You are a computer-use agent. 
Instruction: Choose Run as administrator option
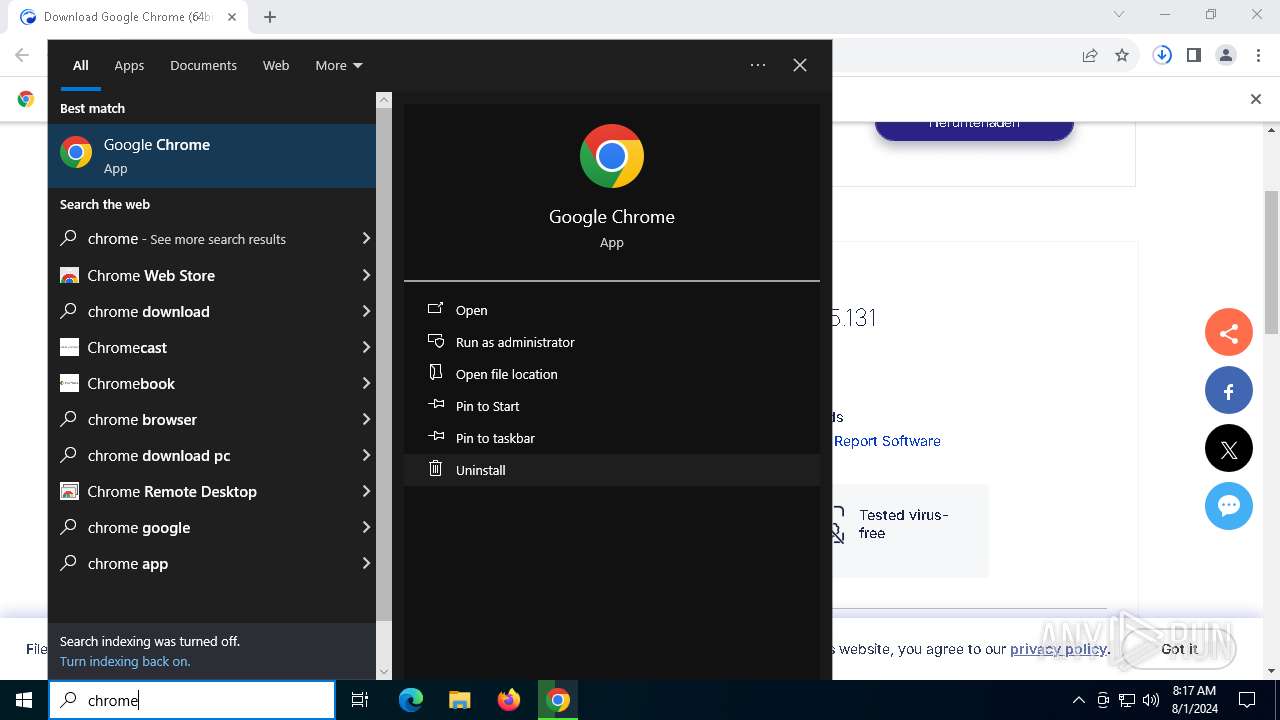point(612,342)
